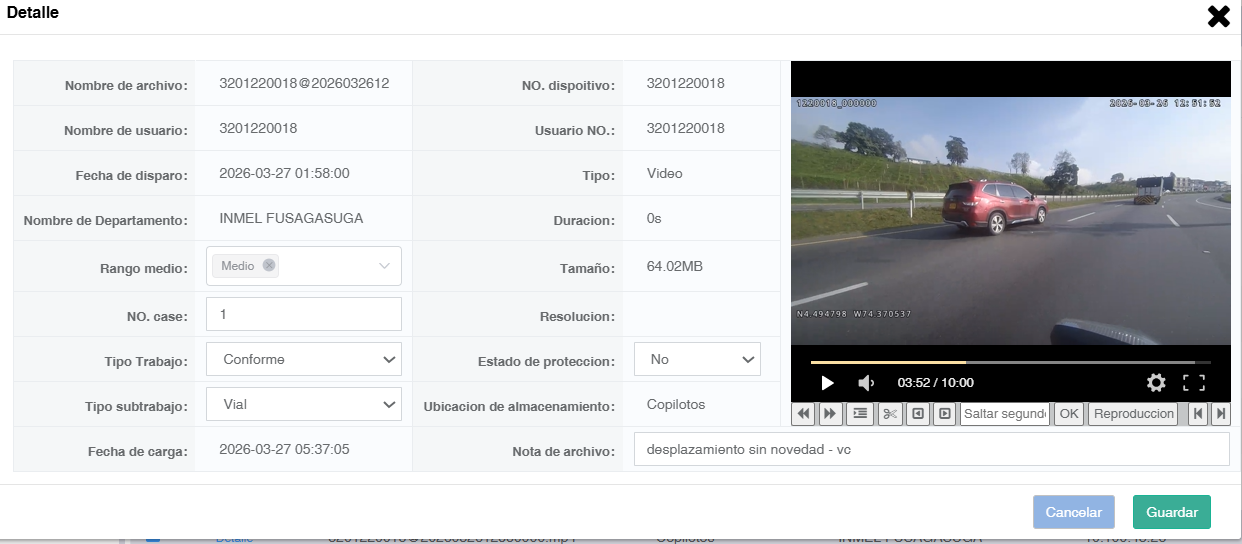Click the scissors cut-clip button
The image size is (1242, 544).
(890, 414)
